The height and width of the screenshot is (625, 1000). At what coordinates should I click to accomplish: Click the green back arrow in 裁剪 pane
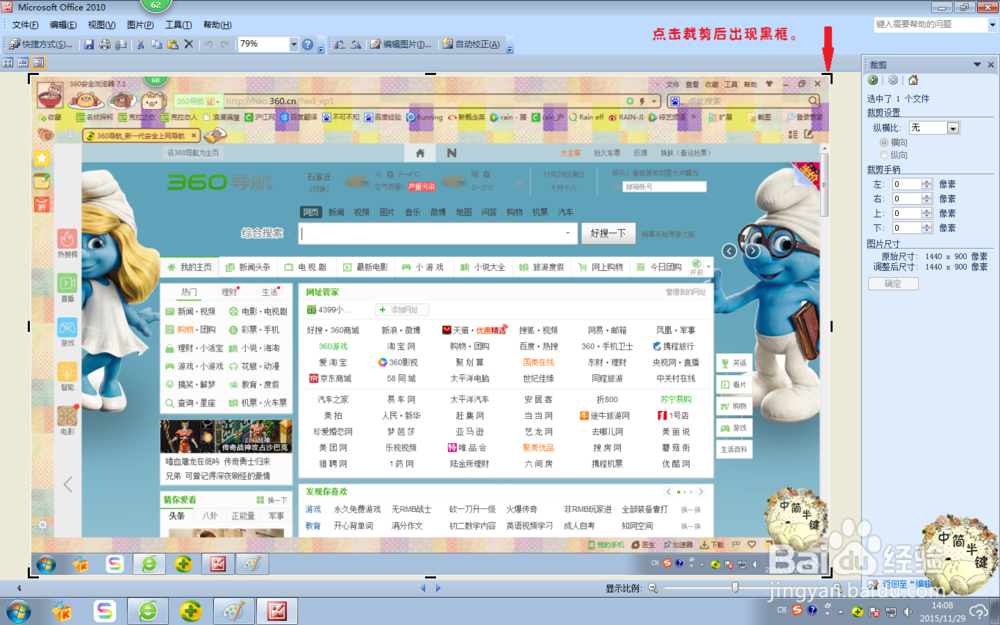tap(873, 80)
